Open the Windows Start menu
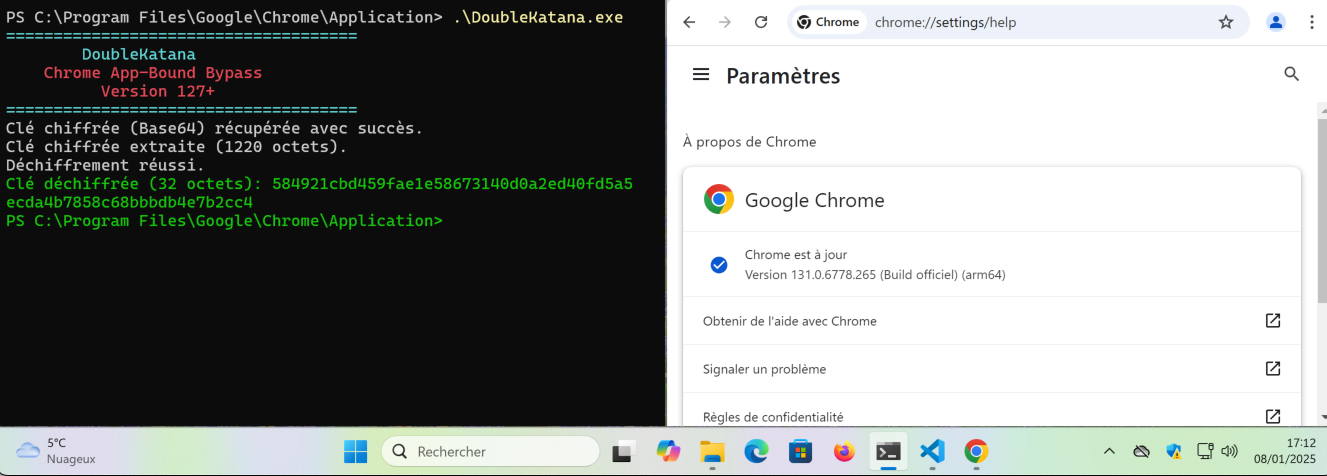 click(355, 452)
